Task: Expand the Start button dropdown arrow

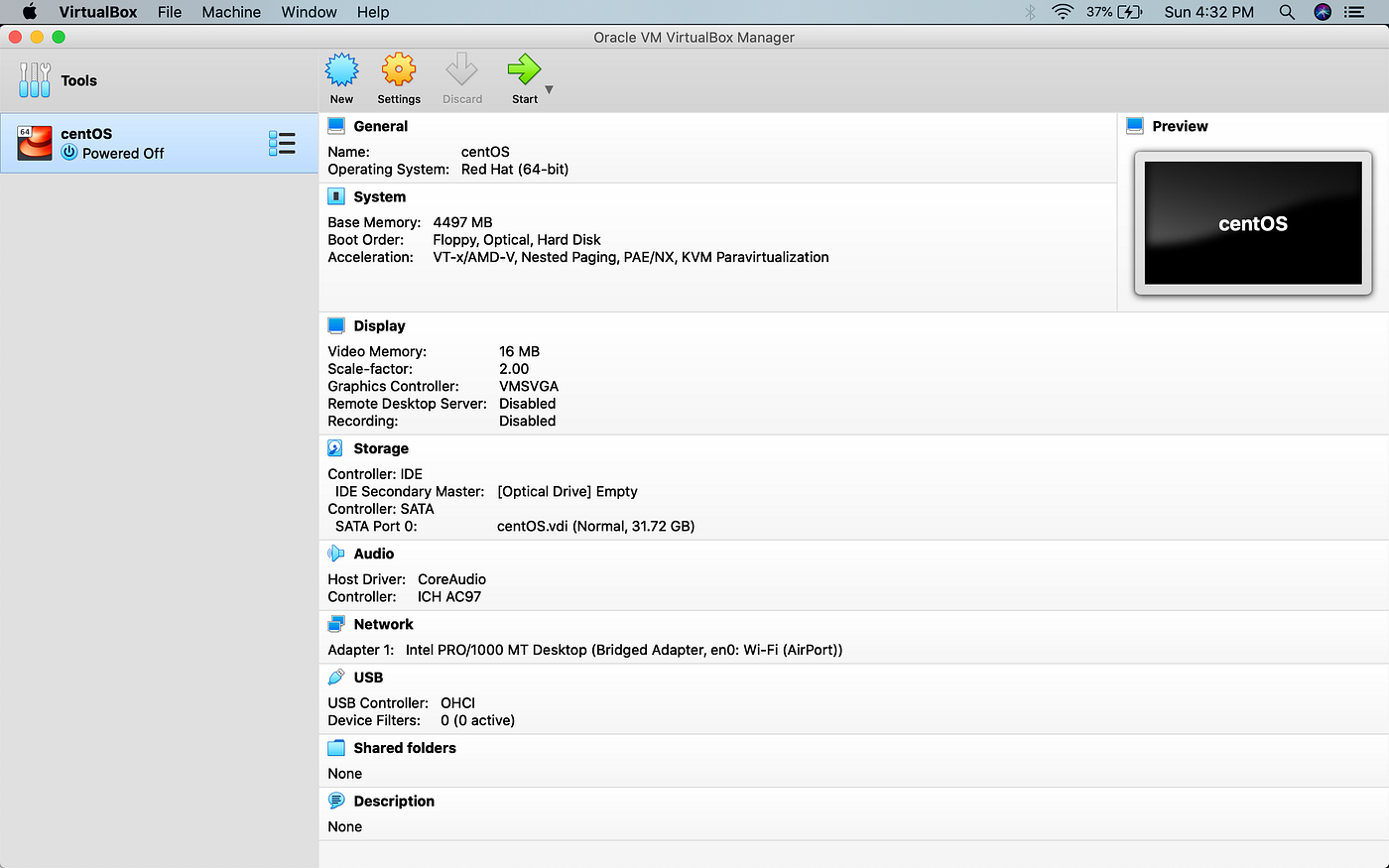Action: click(549, 89)
